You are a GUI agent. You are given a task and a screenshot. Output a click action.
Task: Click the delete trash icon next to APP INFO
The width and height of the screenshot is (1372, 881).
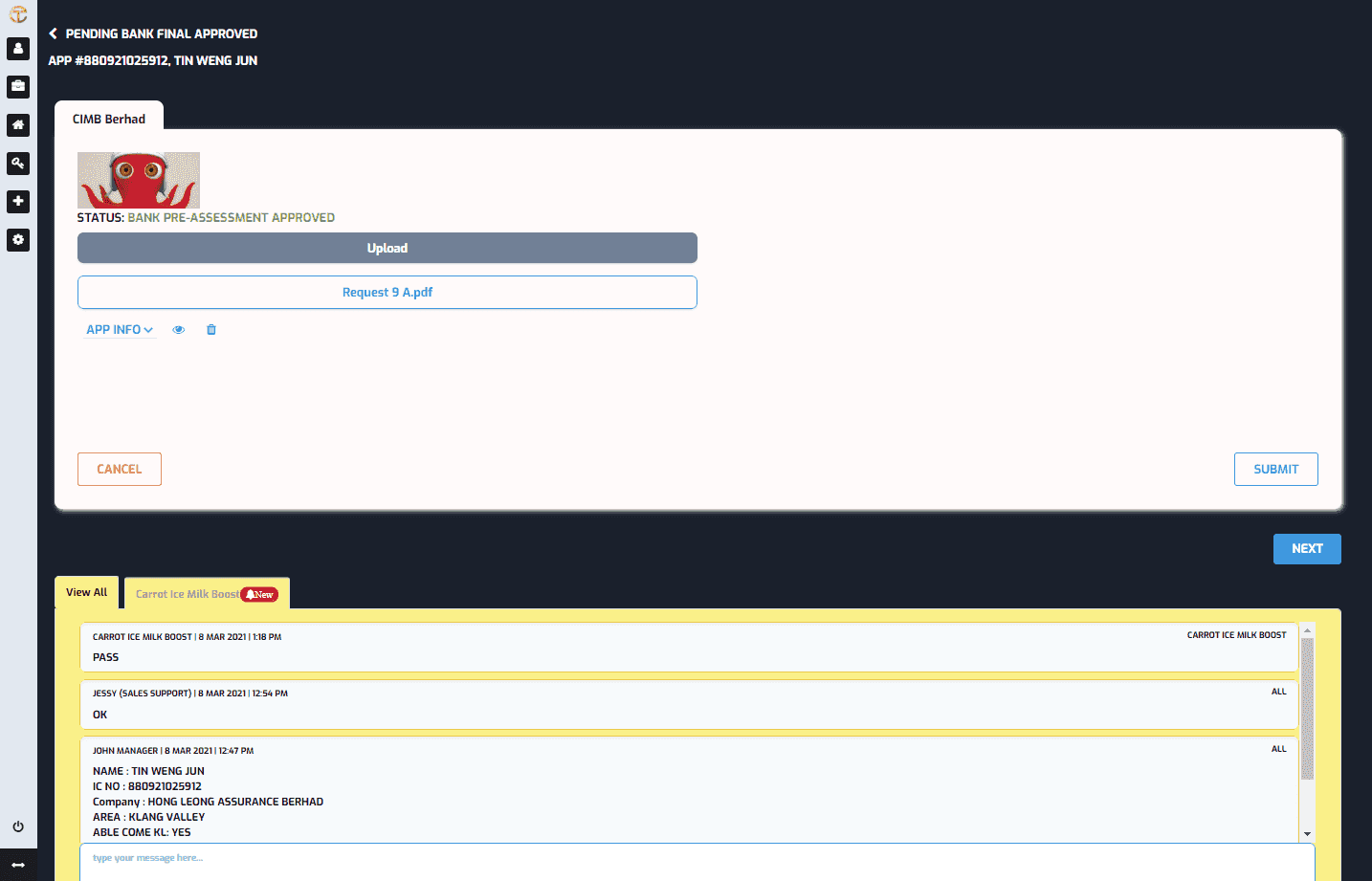[210, 329]
